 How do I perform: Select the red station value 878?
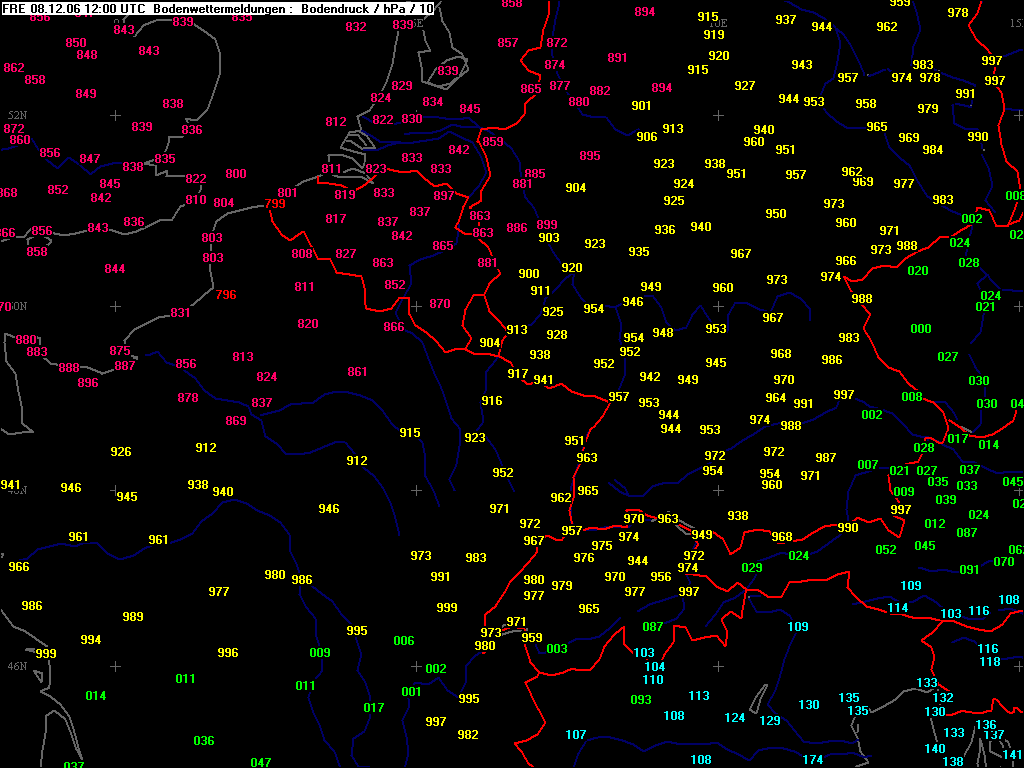coord(188,398)
